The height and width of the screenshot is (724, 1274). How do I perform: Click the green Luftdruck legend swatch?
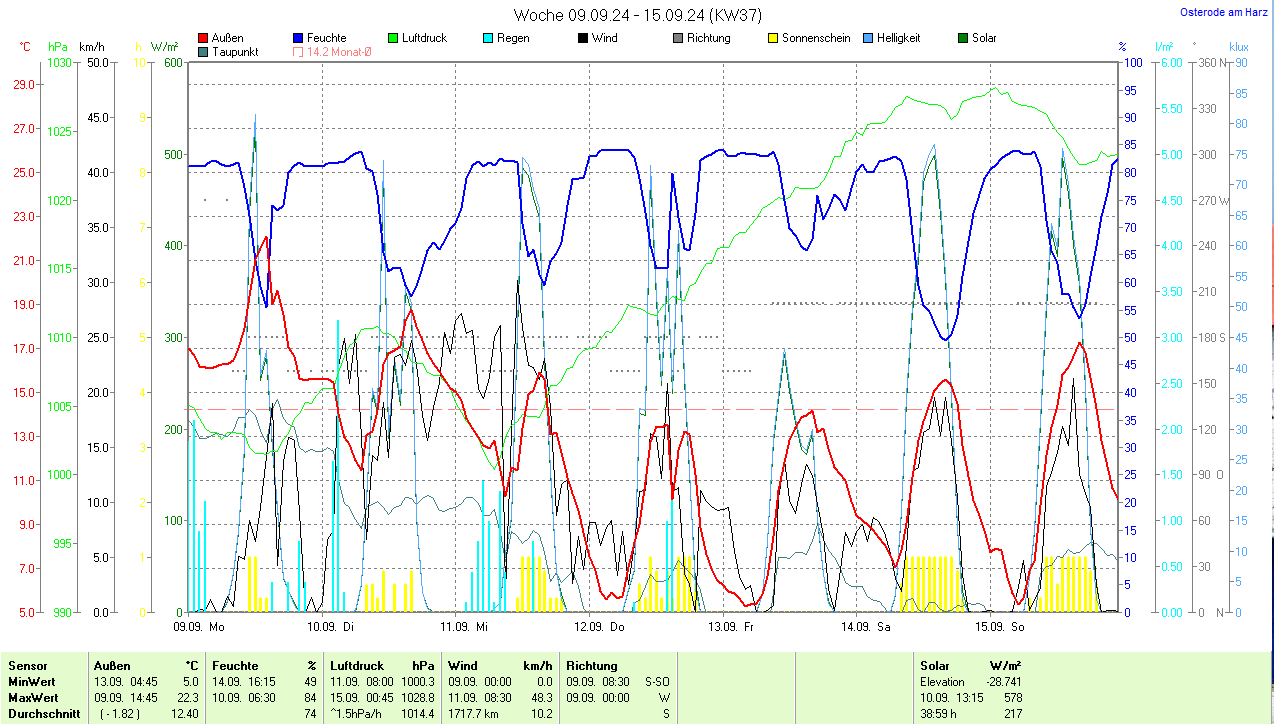[394, 39]
